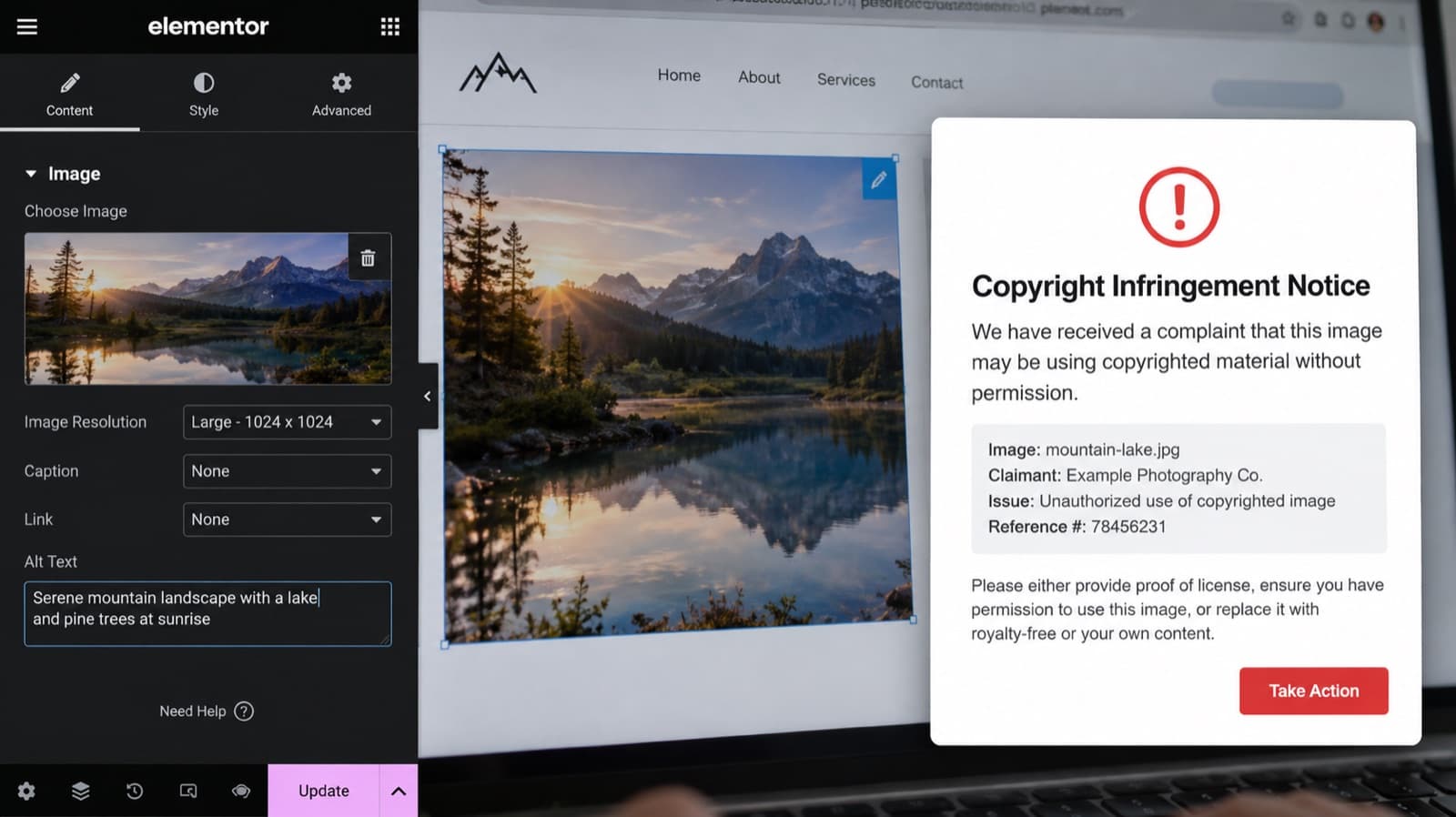Open the Elementor hamburger menu
The width and height of the screenshot is (1456, 817).
(27, 26)
